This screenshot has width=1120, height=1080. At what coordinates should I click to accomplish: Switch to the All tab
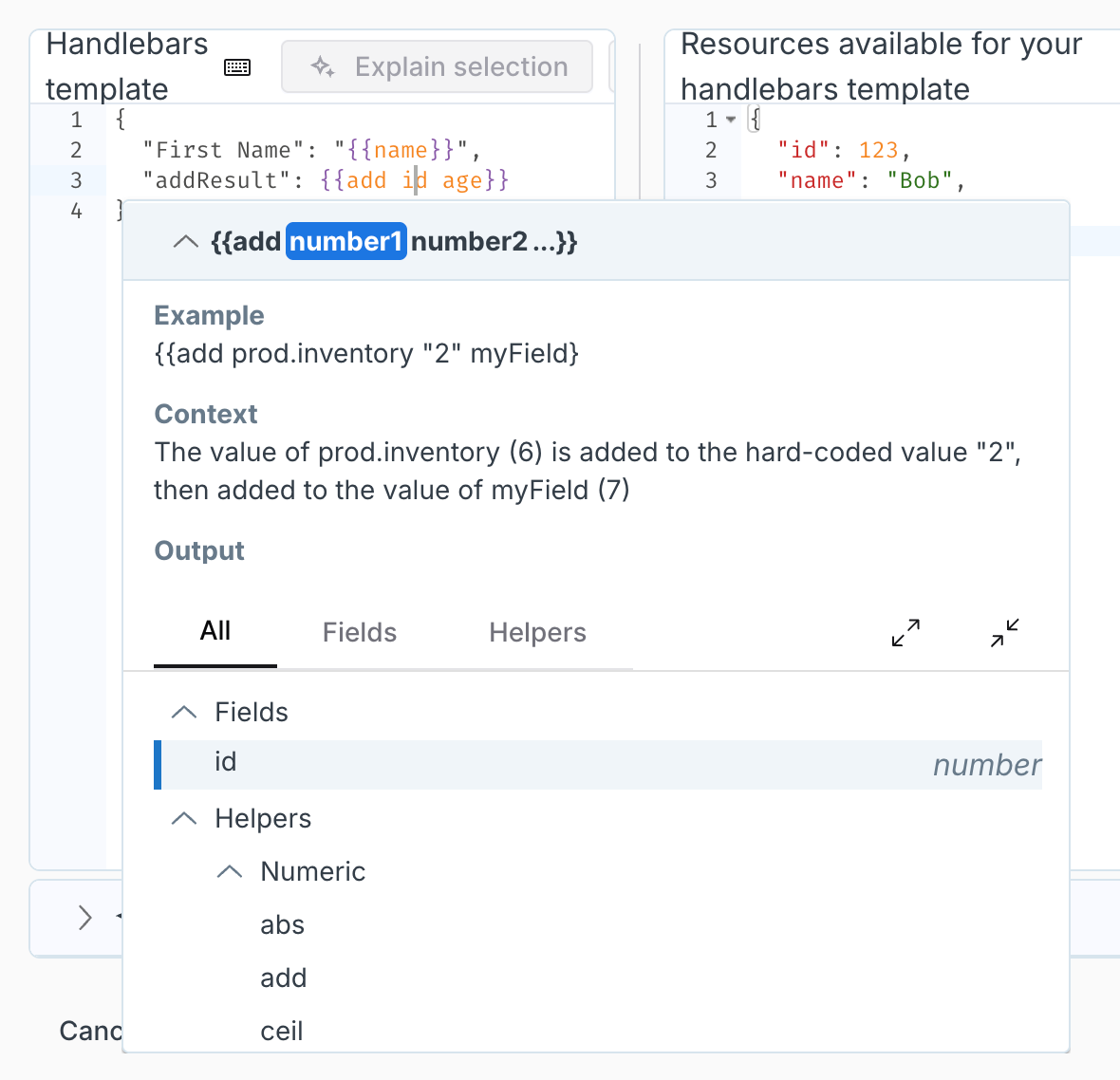click(x=215, y=632)
